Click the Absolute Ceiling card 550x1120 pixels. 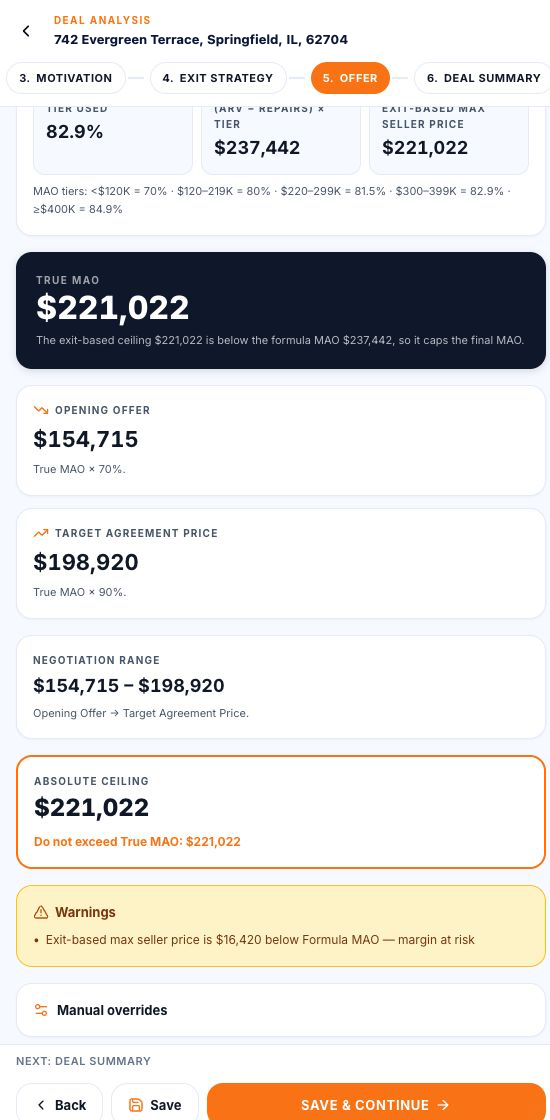[281, 812]
